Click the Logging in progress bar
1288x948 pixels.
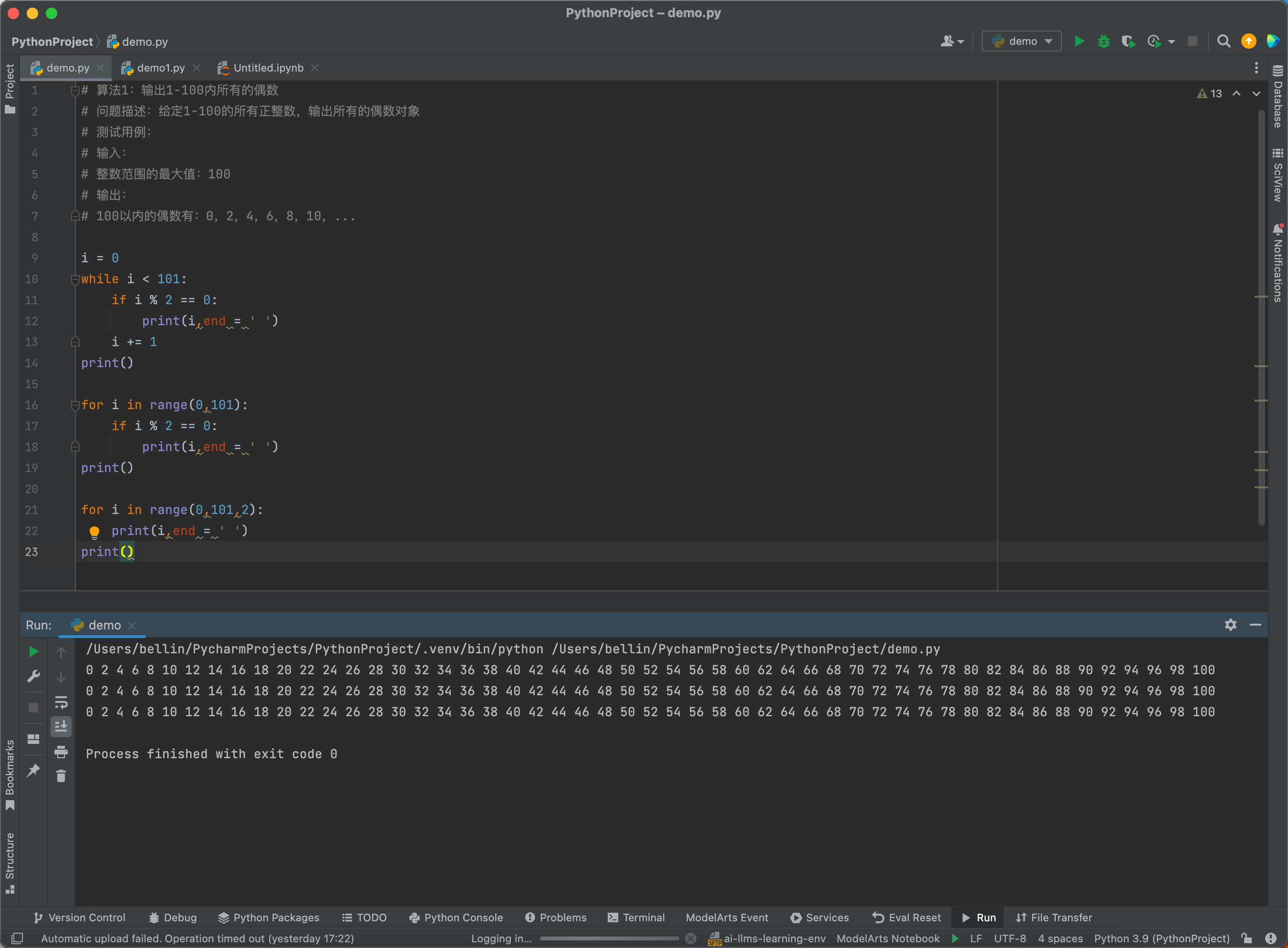(x=609, y=939)
